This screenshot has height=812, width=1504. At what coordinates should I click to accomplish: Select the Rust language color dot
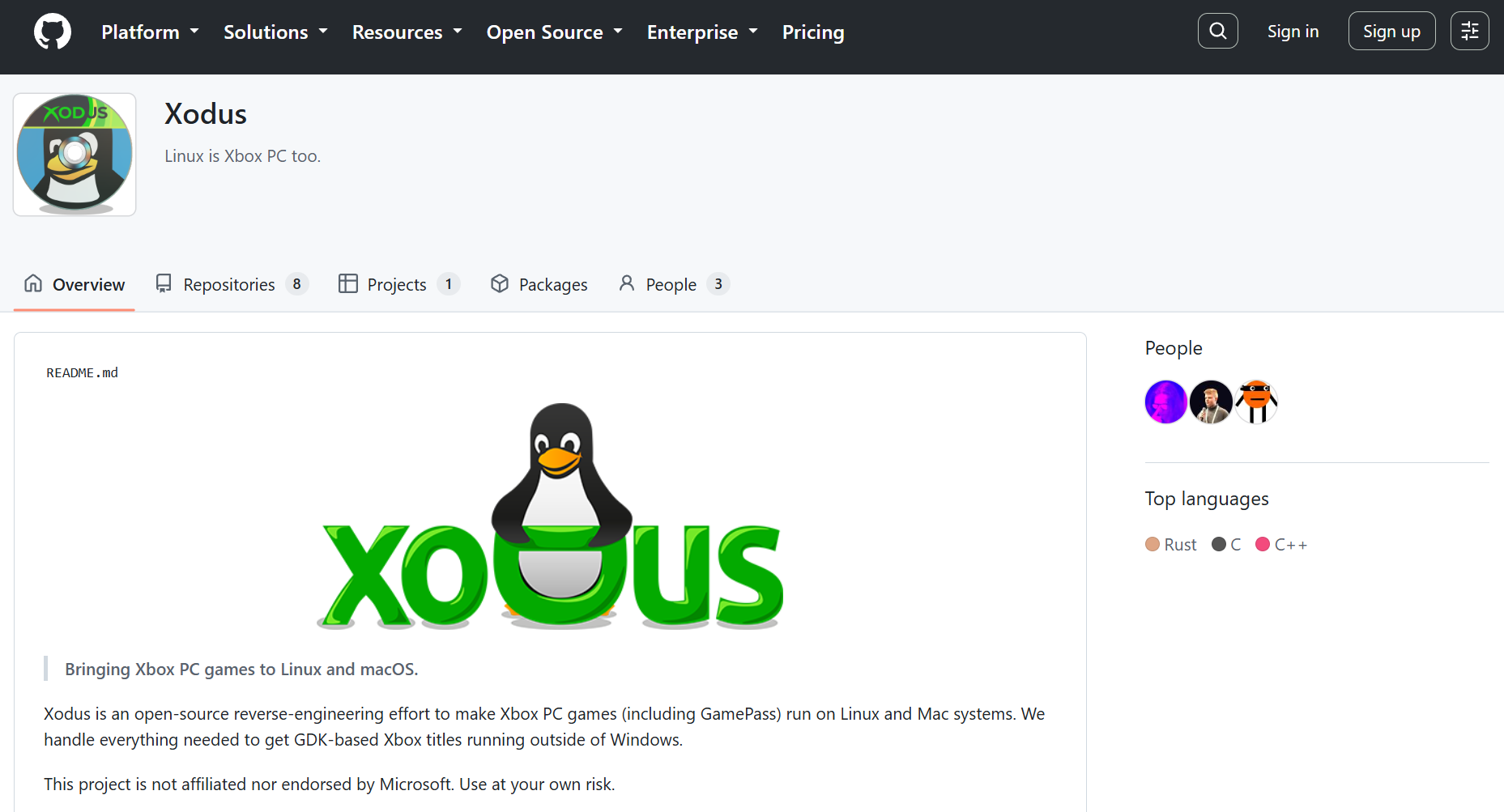[1152, 544]
